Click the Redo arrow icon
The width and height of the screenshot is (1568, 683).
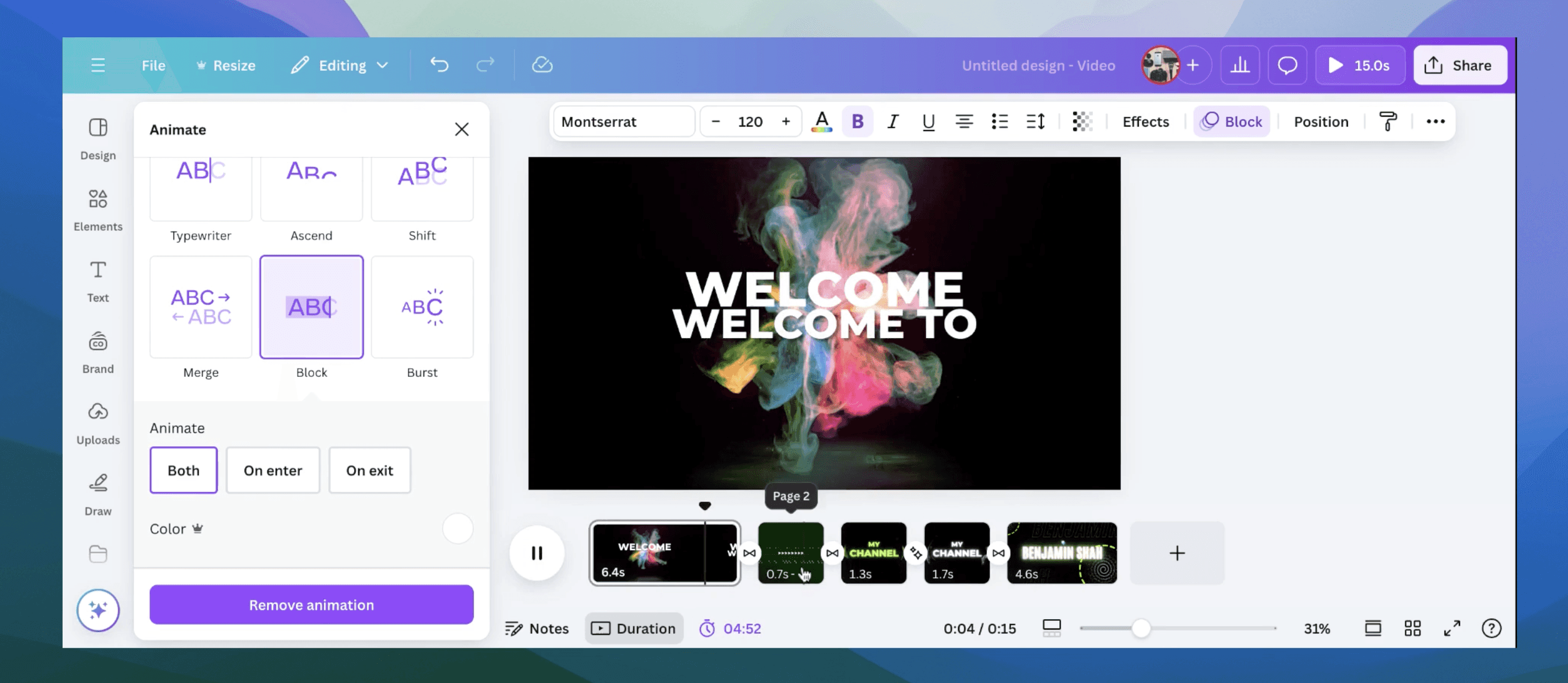(485, 64)
